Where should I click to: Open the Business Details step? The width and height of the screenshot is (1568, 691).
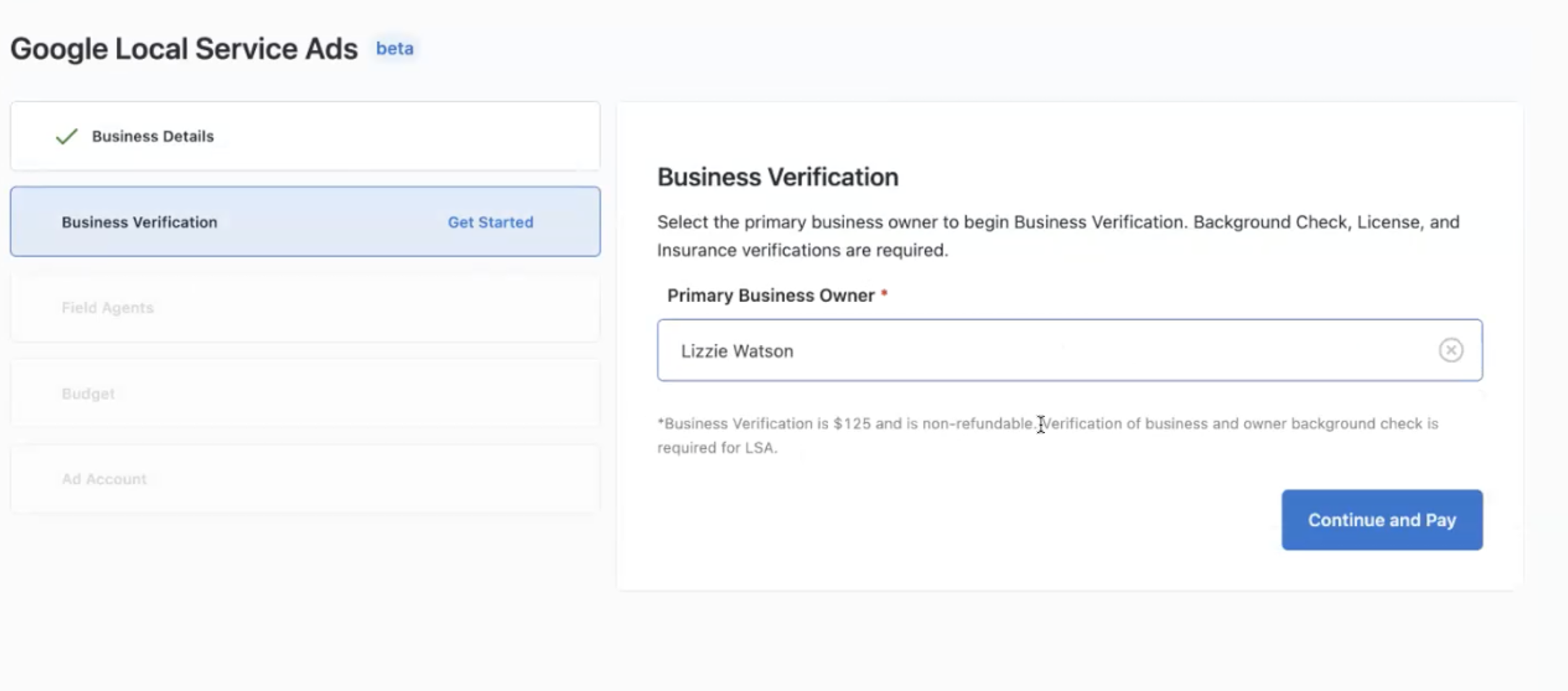pyautogui.click(x=305, y=136)
